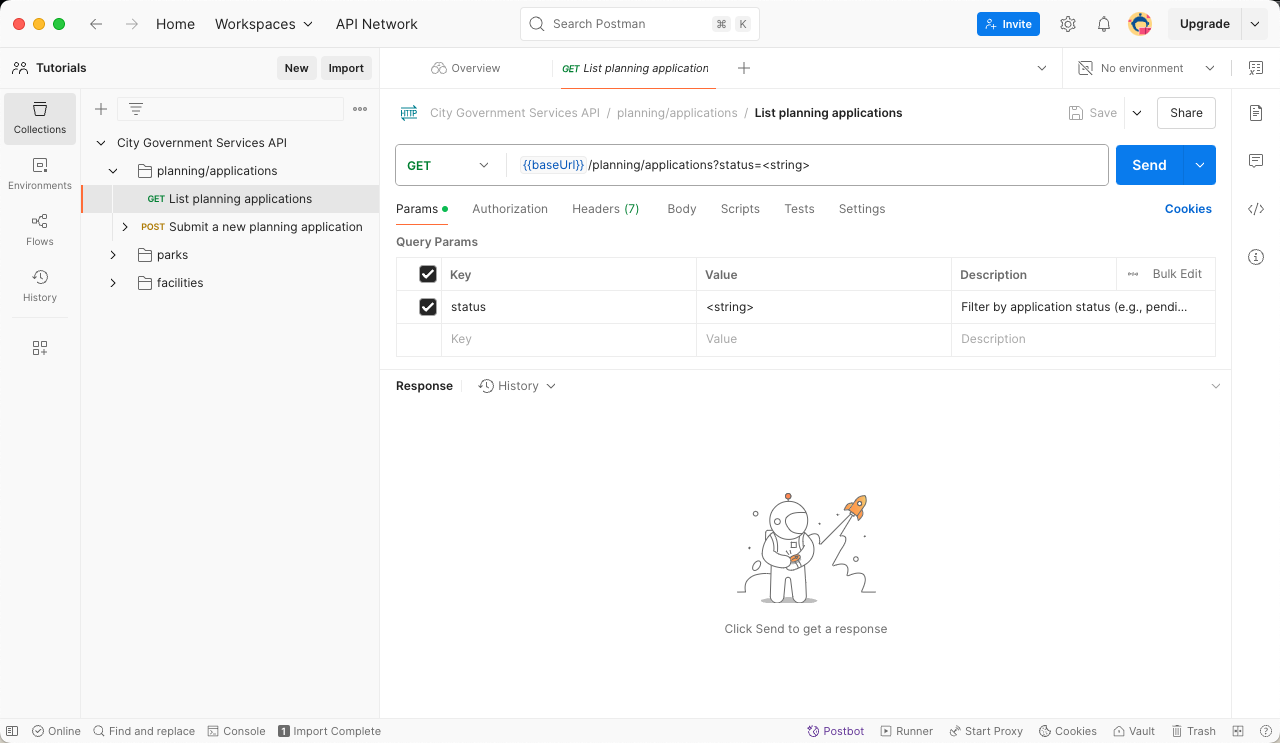Open the GET method dropdown
Image resolution: width=1280 pixels, height=743 pixels.
point(449,165)
